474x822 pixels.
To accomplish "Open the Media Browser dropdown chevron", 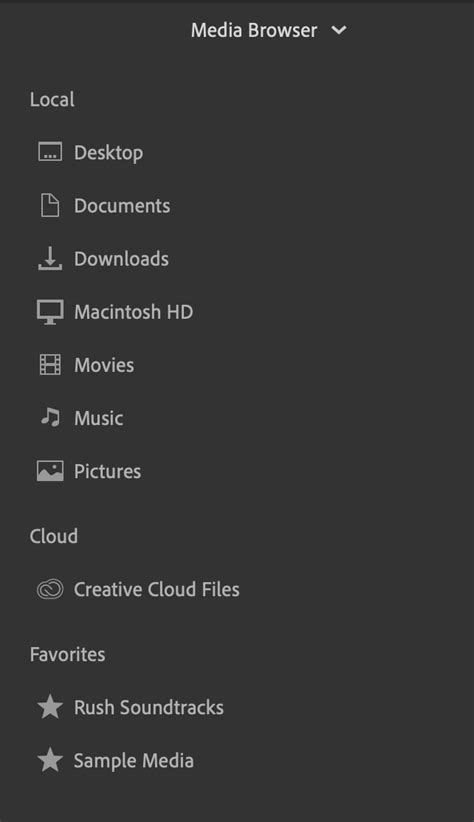I will pyautogui.click(x=339, y=30).
